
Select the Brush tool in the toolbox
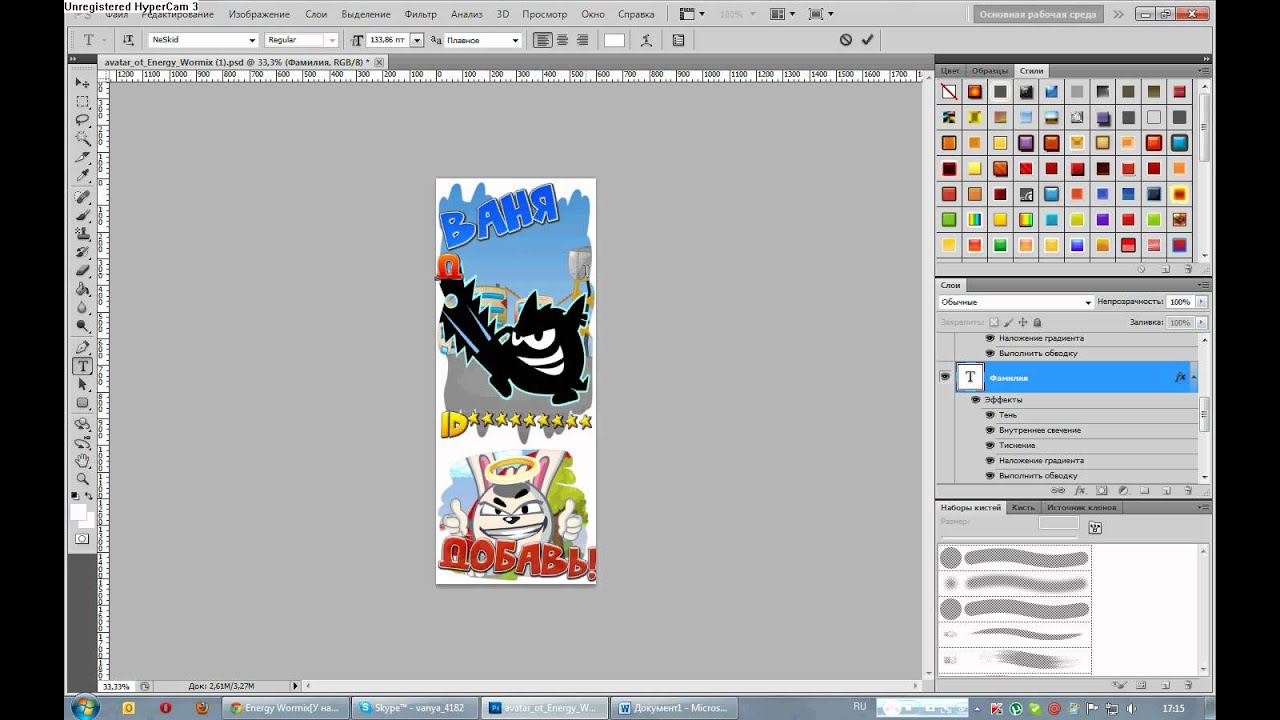tap(83, 215)
